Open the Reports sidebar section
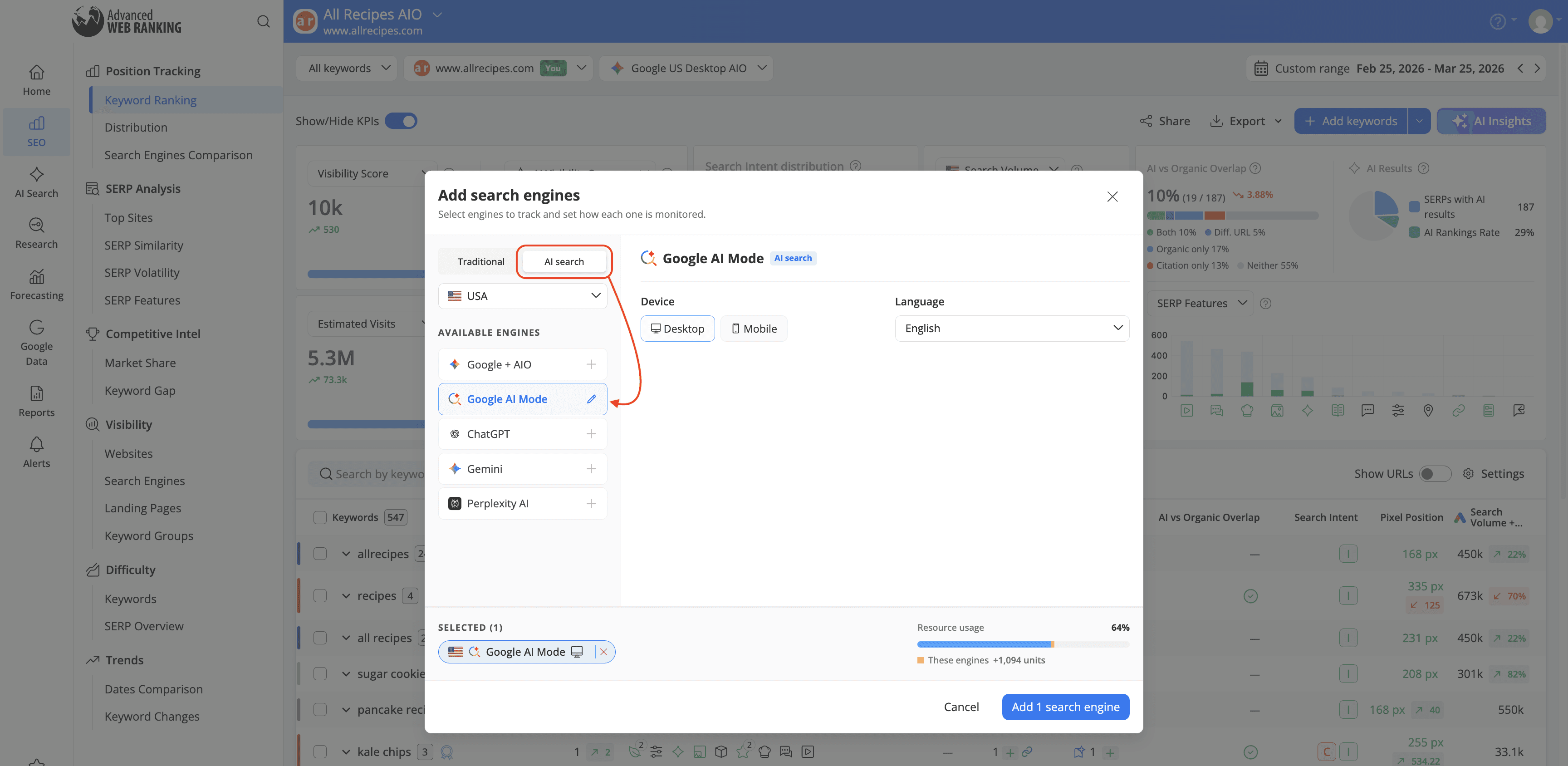The image size is (1568, 766). [36, 402]
